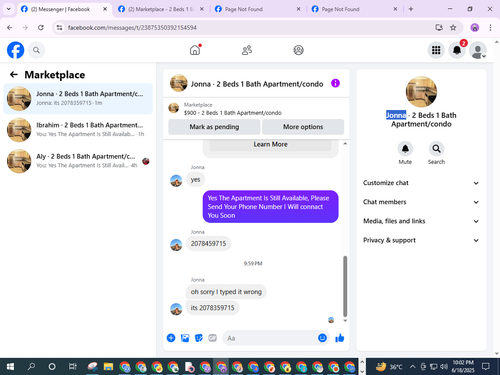Open the Windows Start menu
500x375 pixels.
click(x=10, y=367)
